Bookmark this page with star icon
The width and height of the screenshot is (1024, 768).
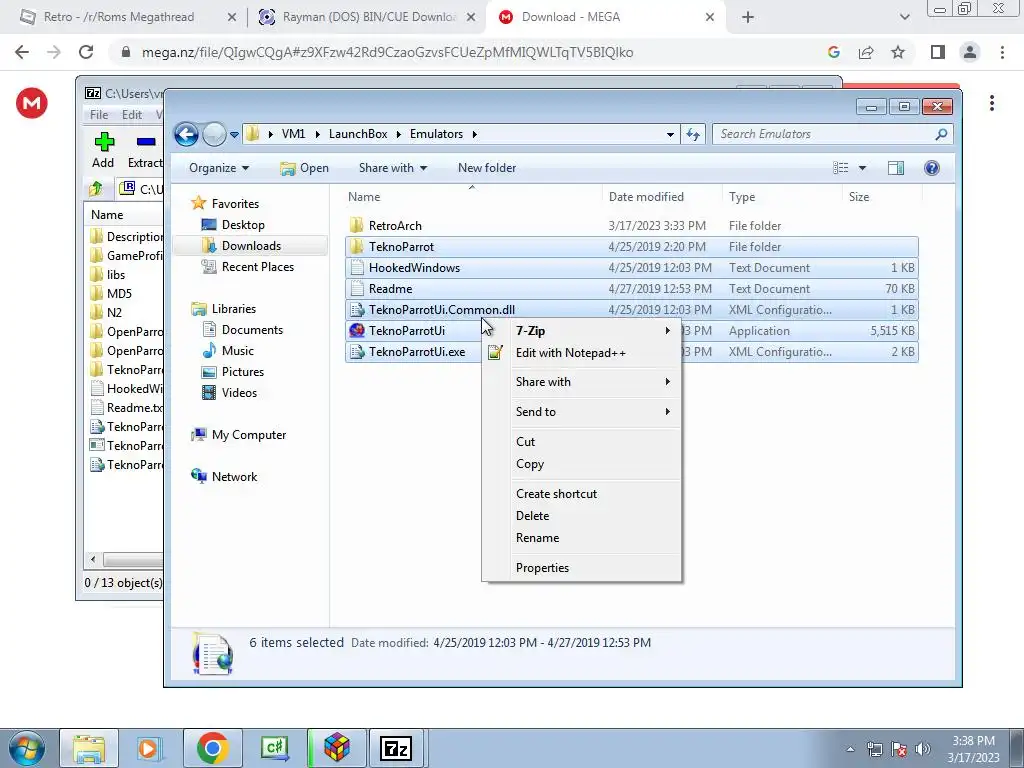(898, 52)
